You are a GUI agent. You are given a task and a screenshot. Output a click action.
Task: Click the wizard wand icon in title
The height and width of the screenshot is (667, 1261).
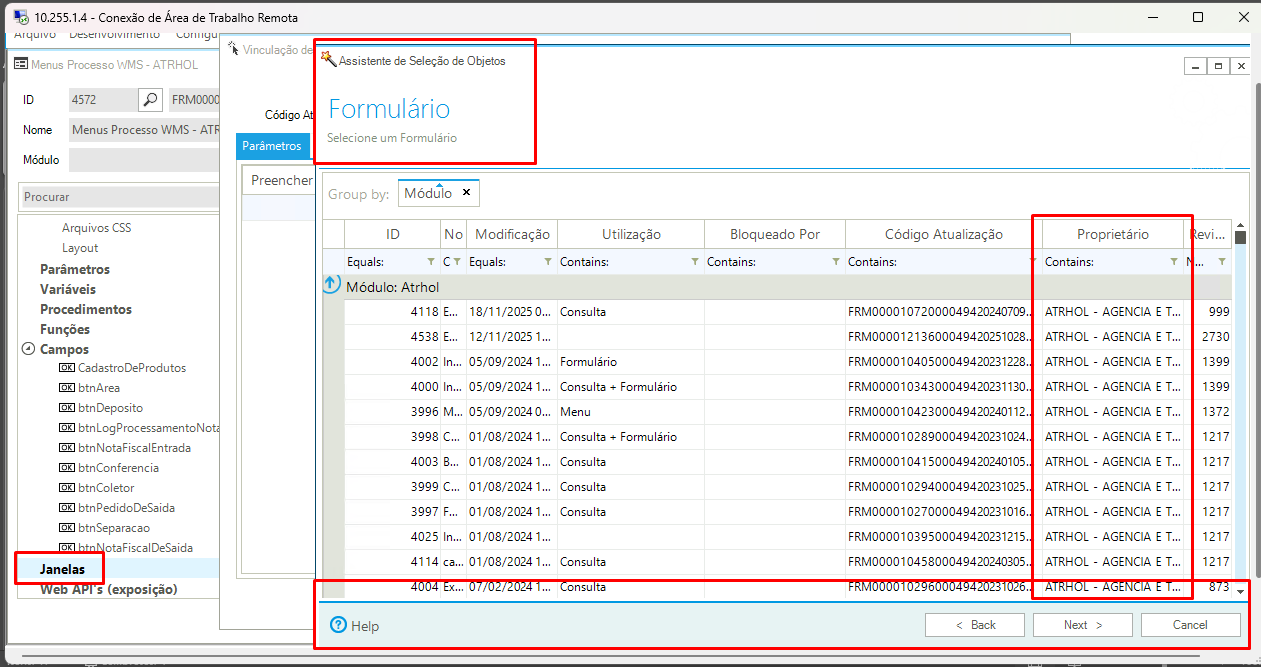[x=328, y=60]
